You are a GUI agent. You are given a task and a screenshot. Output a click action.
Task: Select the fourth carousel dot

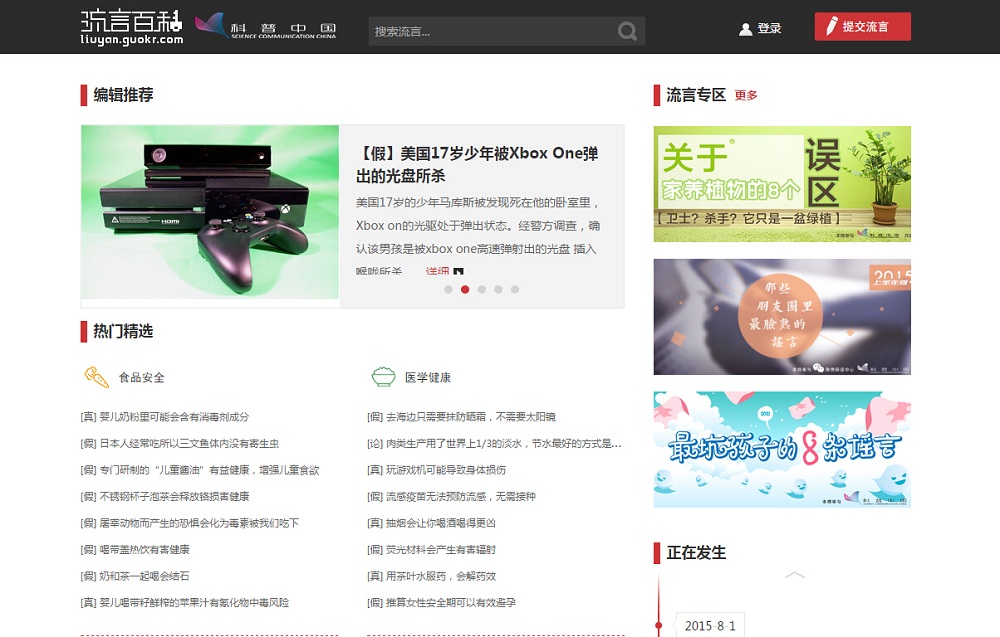(x=498, y=289)
